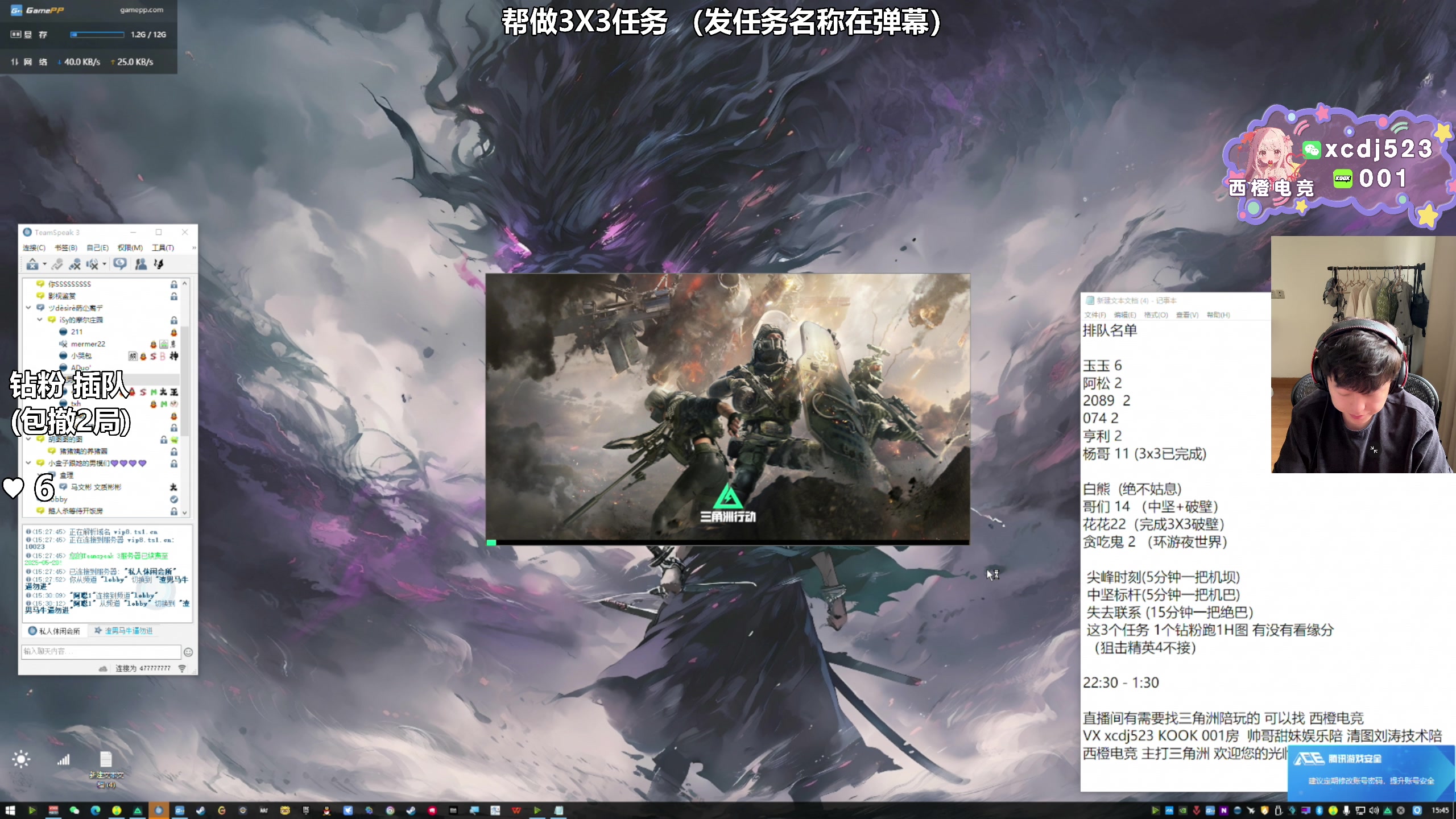
Task: Open the dropdown arrow beside mute speakers icon
Action: (x=104, y=264)
